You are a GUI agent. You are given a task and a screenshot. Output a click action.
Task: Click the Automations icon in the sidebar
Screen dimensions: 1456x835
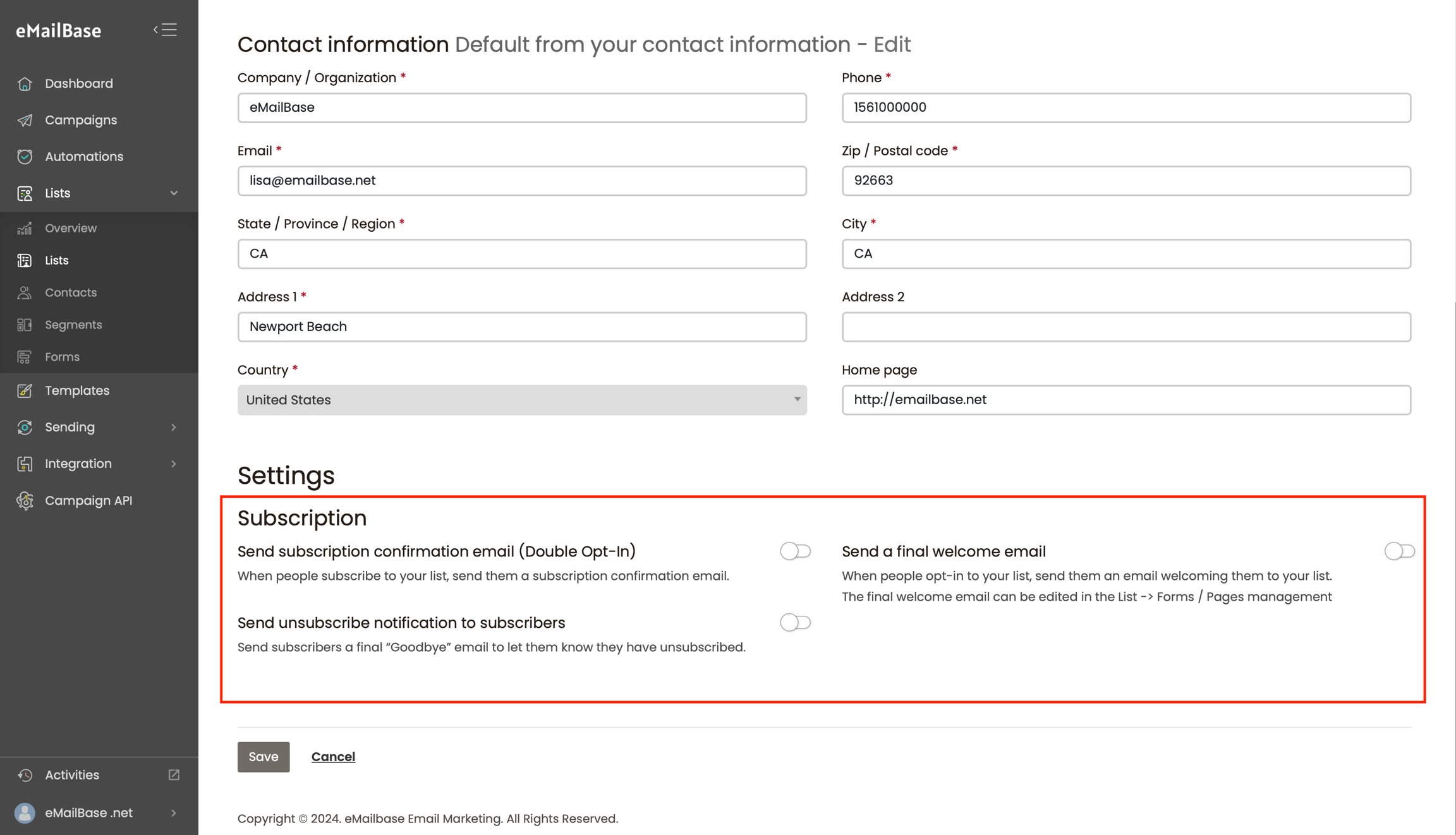coord(25,157)
